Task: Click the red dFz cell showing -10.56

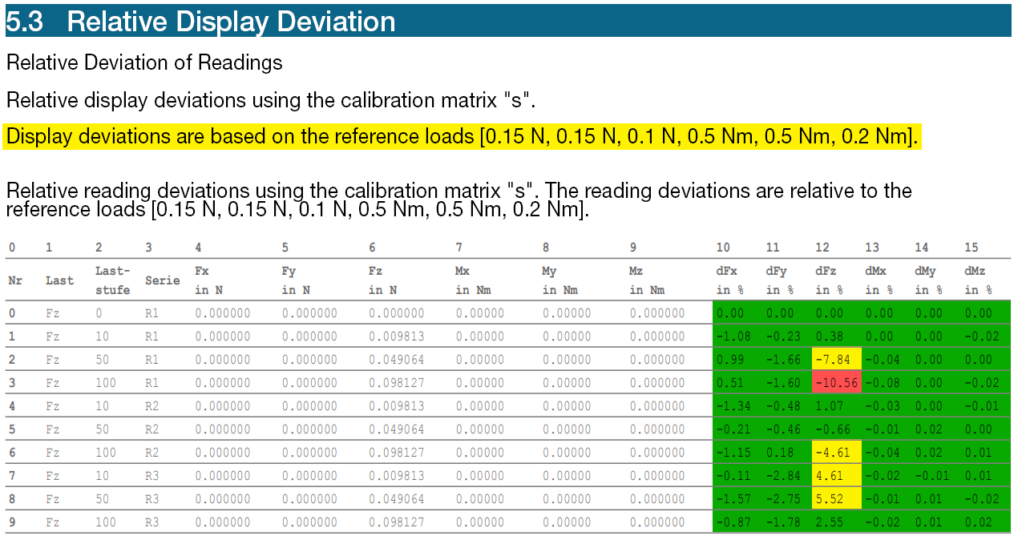Action: (836, 383)
